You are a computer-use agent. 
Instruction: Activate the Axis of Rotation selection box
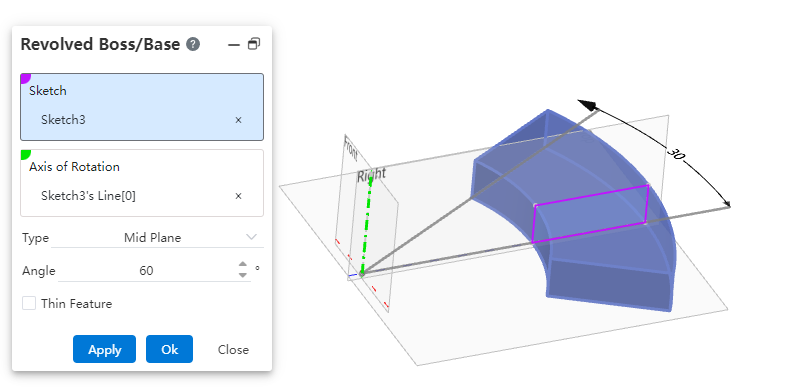point(142,183)
